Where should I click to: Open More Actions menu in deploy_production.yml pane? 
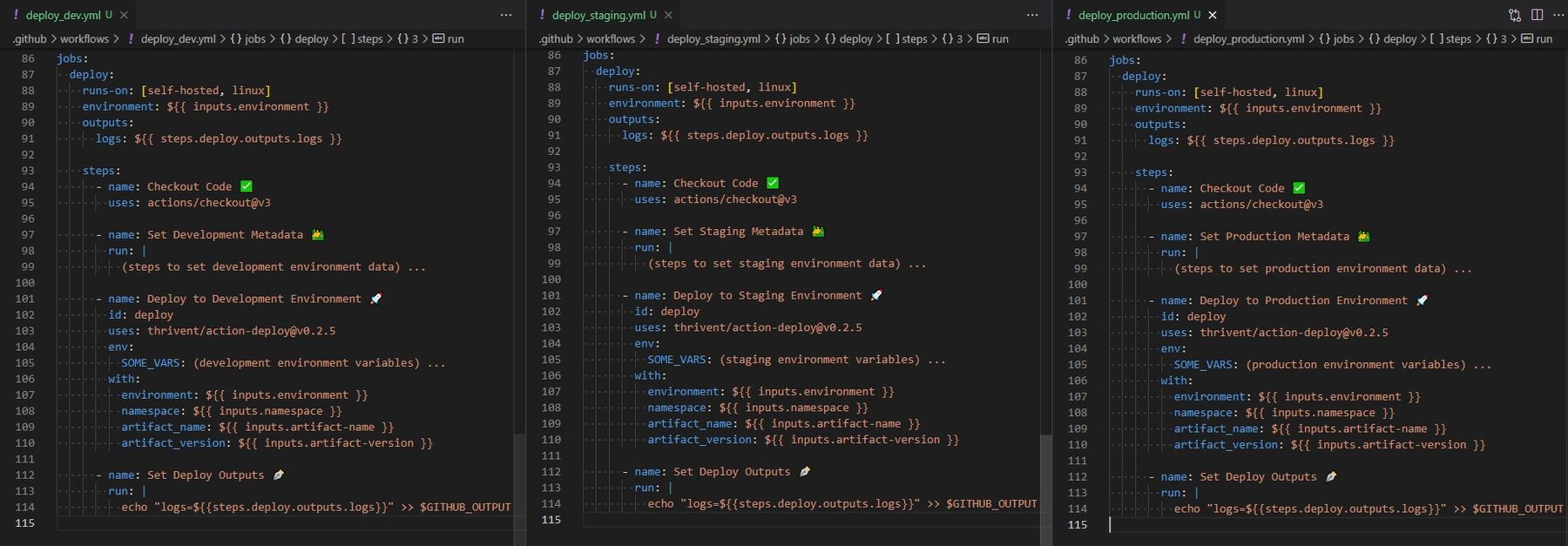[1558, 15]
